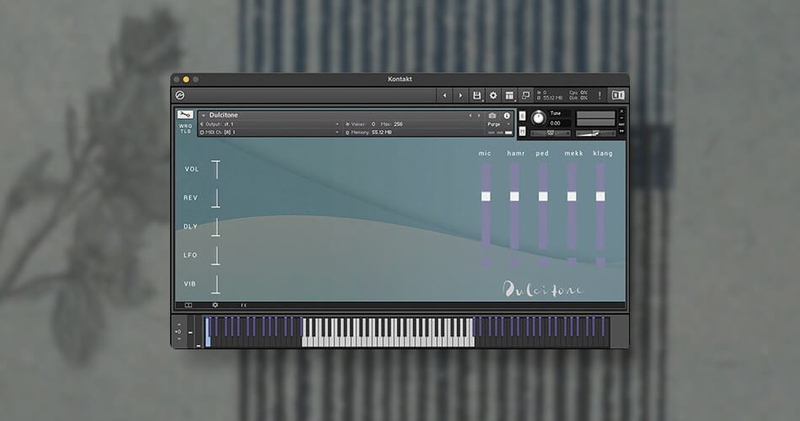This screenshot has height=421, width=800.
Task: Click the klang fader handle
Action: point(601,196)
